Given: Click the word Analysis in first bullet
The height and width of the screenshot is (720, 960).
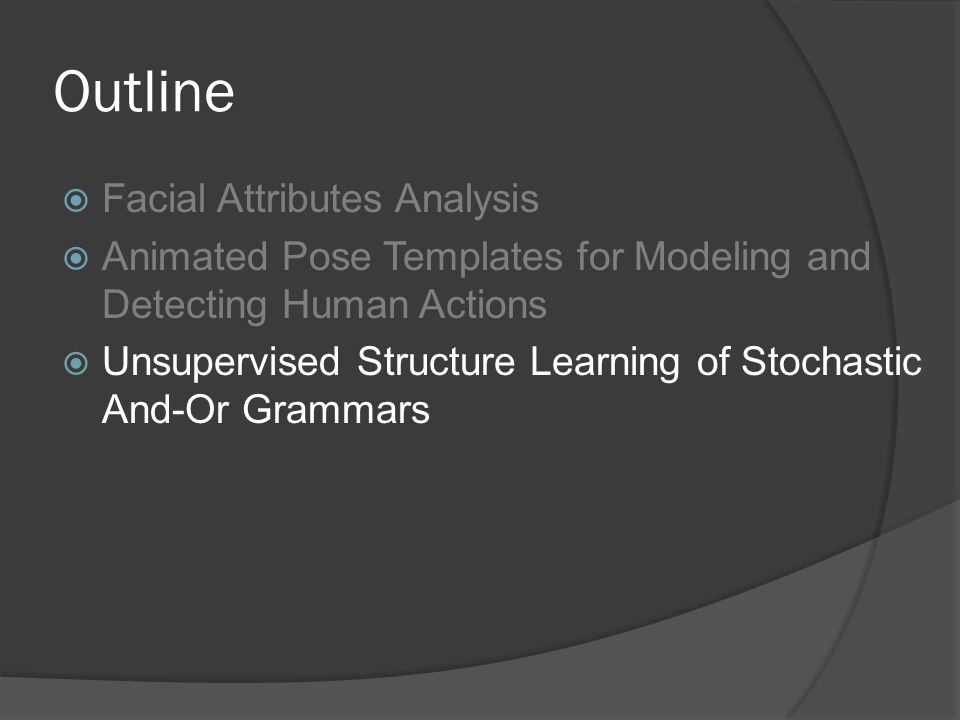Looking at the screenshot, I should [467, 200].
